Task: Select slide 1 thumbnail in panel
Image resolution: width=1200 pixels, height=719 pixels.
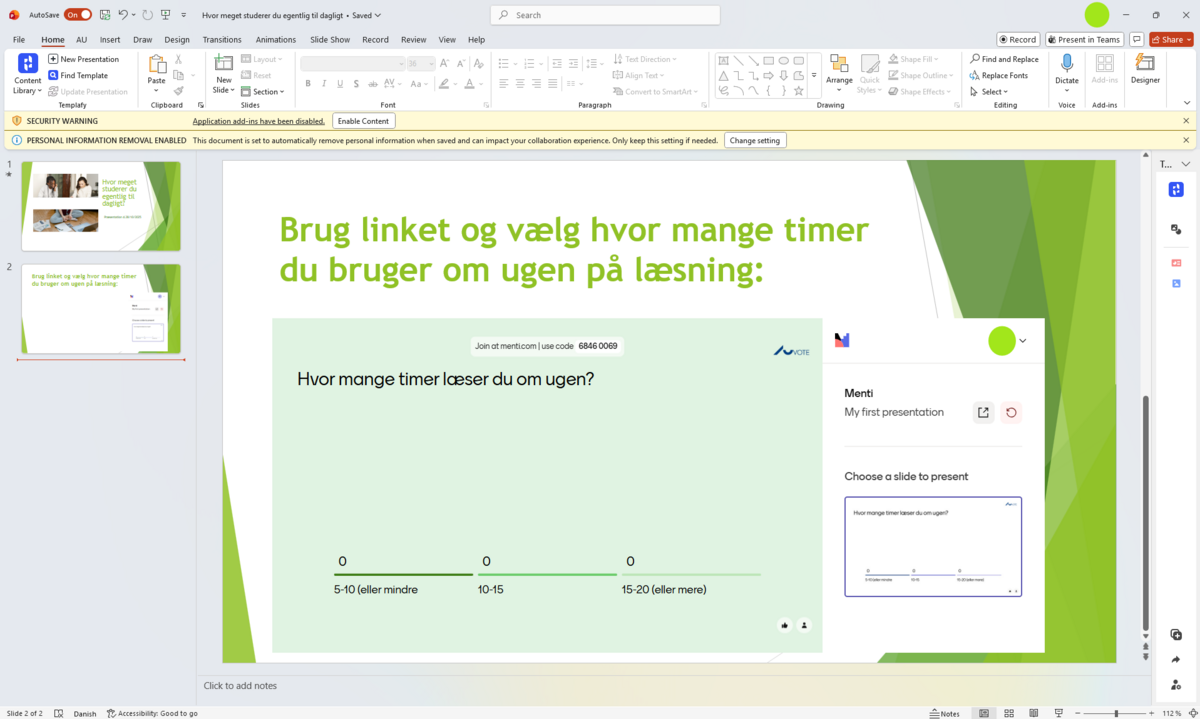Action: click(101, 206)
